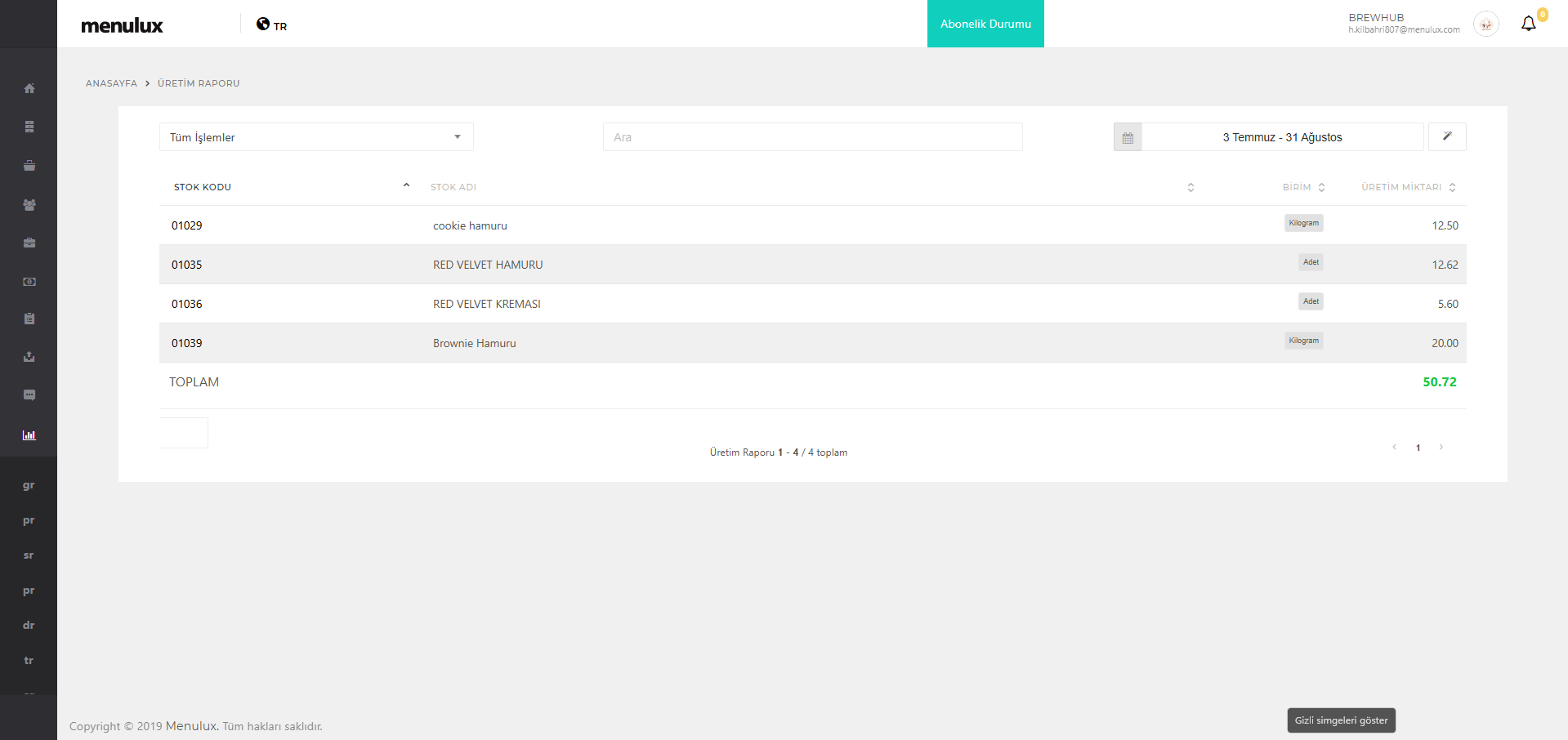Open the cash money sidebar icon
The height and width of the screenshot is (740, 1568).
pos(29,282)
